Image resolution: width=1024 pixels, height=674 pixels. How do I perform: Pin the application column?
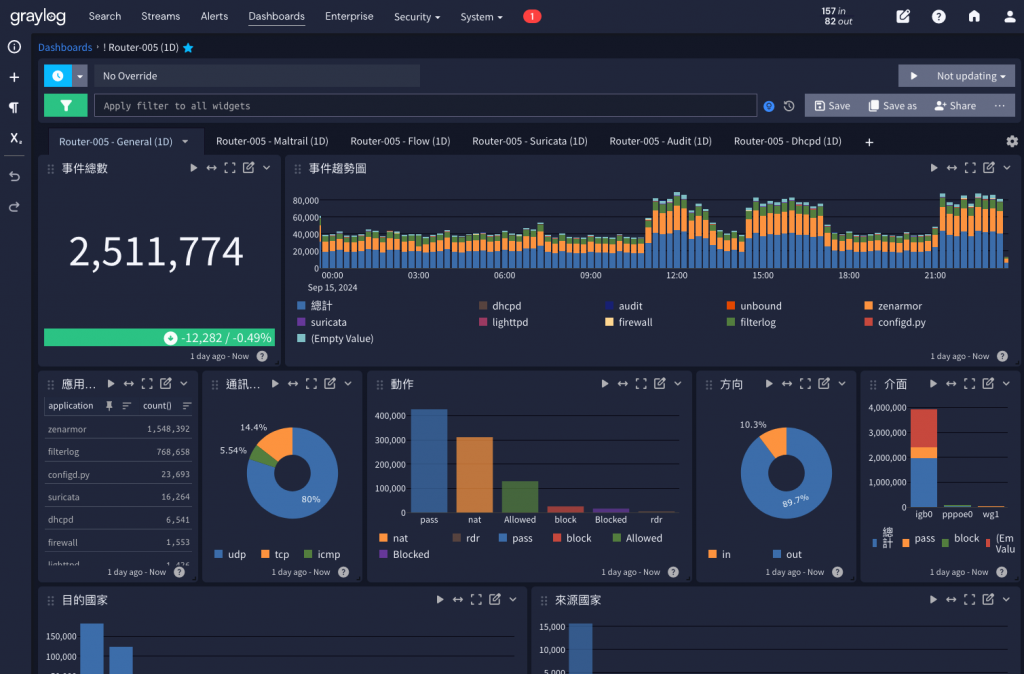tap(109, 406)
